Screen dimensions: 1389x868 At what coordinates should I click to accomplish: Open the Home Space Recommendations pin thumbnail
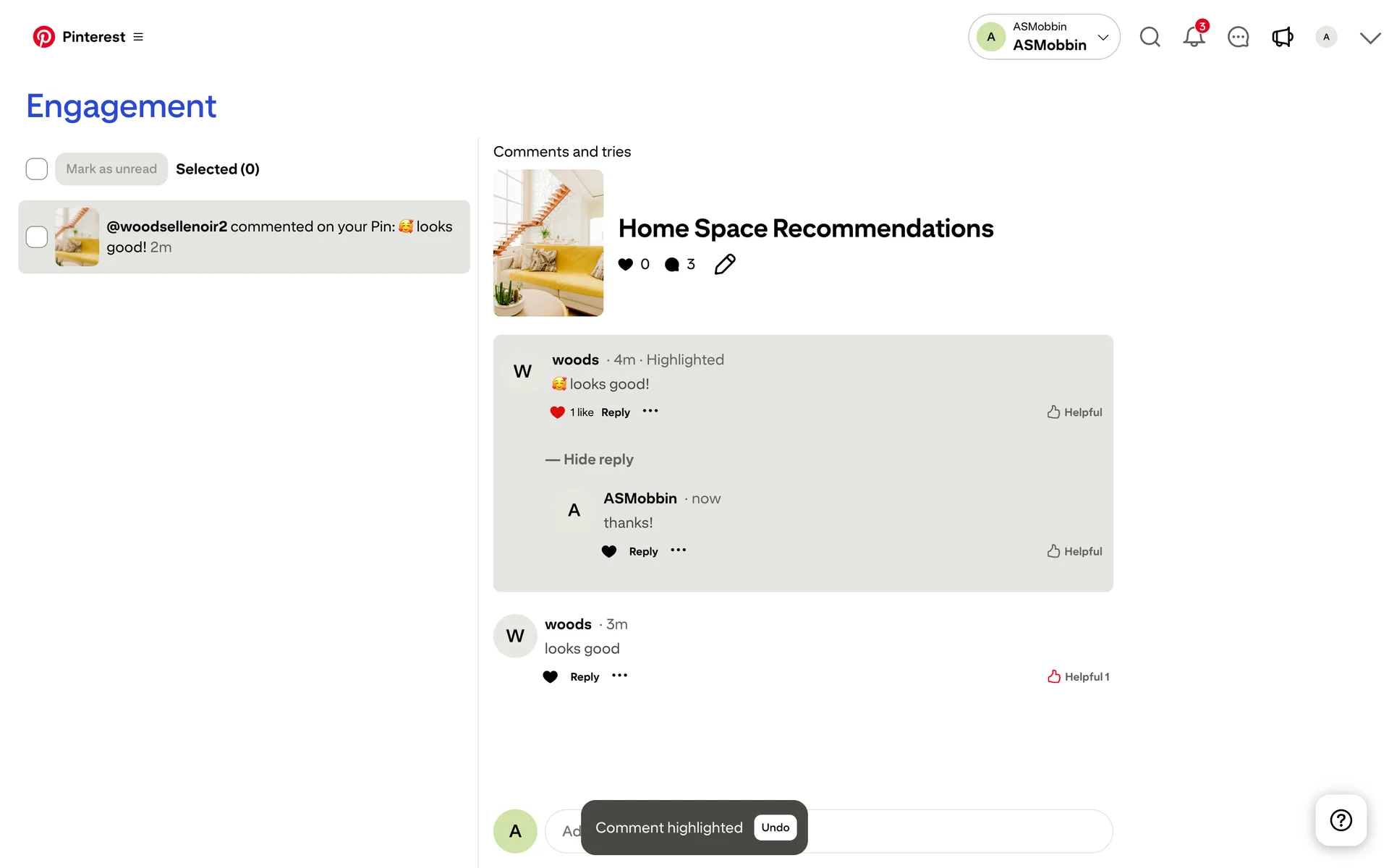pyautogui.click(x=548, y=243)
